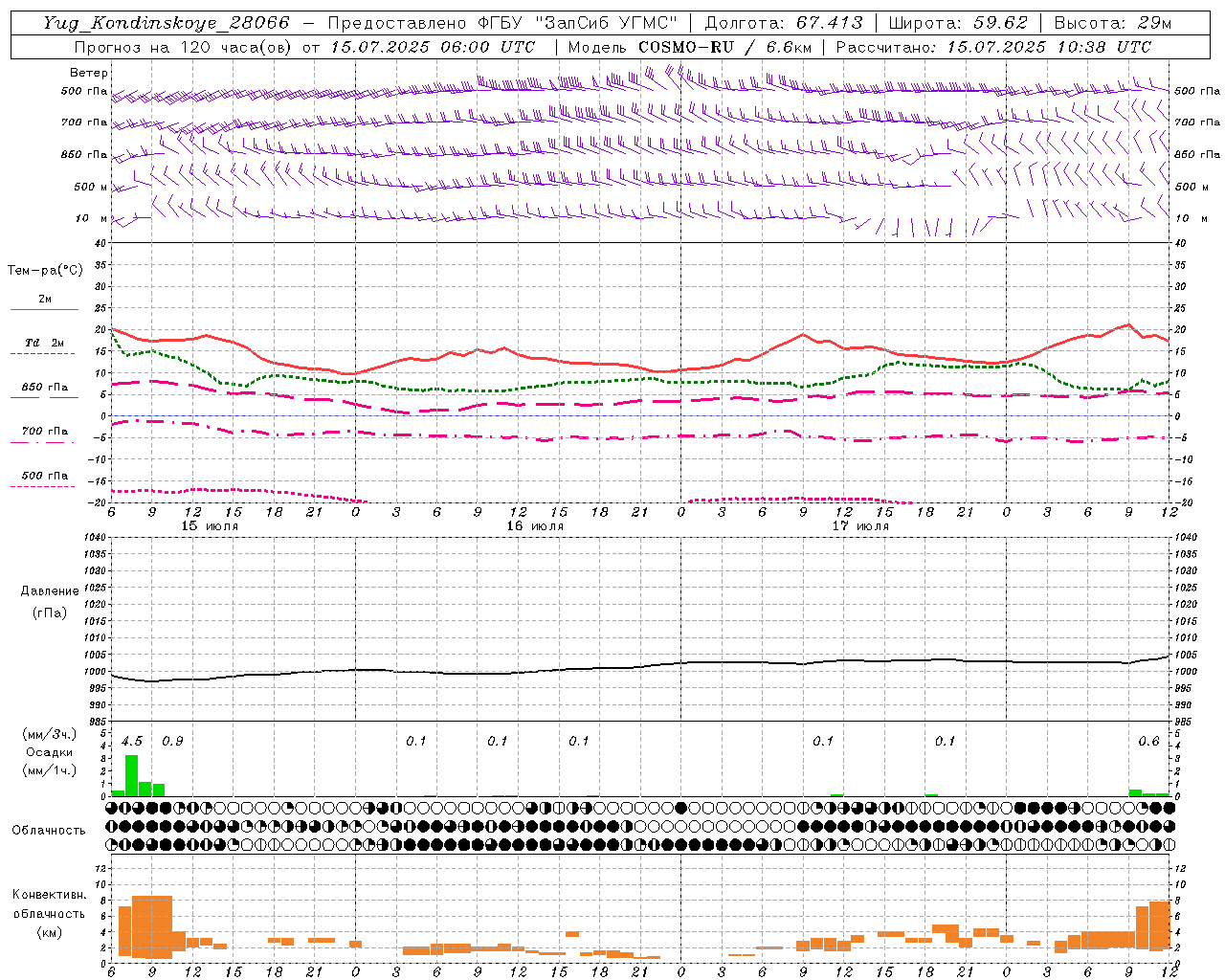Click the tallest green precipitation bar
Image resolution: width=1225 pixels, height=980 pixels.
tap(131, 776)
